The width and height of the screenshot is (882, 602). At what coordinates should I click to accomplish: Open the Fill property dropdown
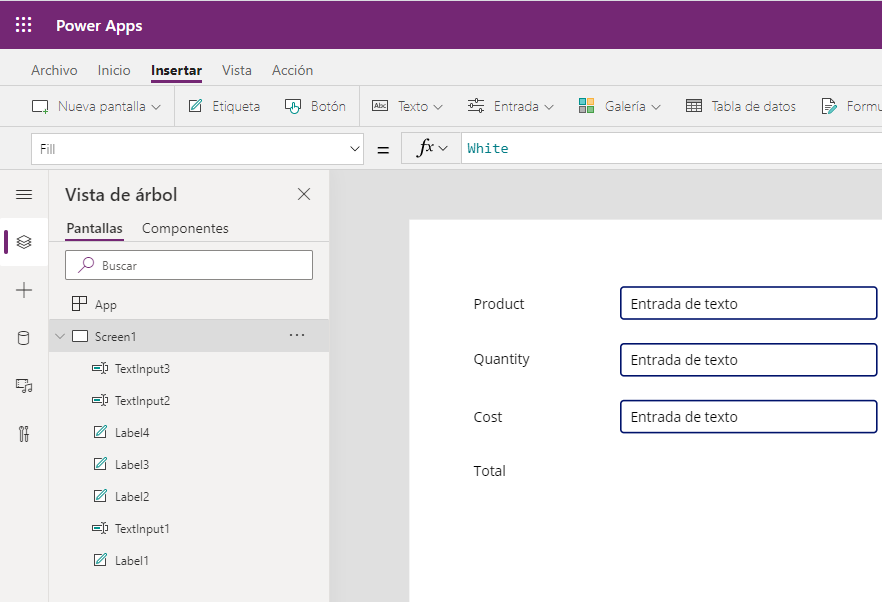pyautogui.click(x=354, y=147)
